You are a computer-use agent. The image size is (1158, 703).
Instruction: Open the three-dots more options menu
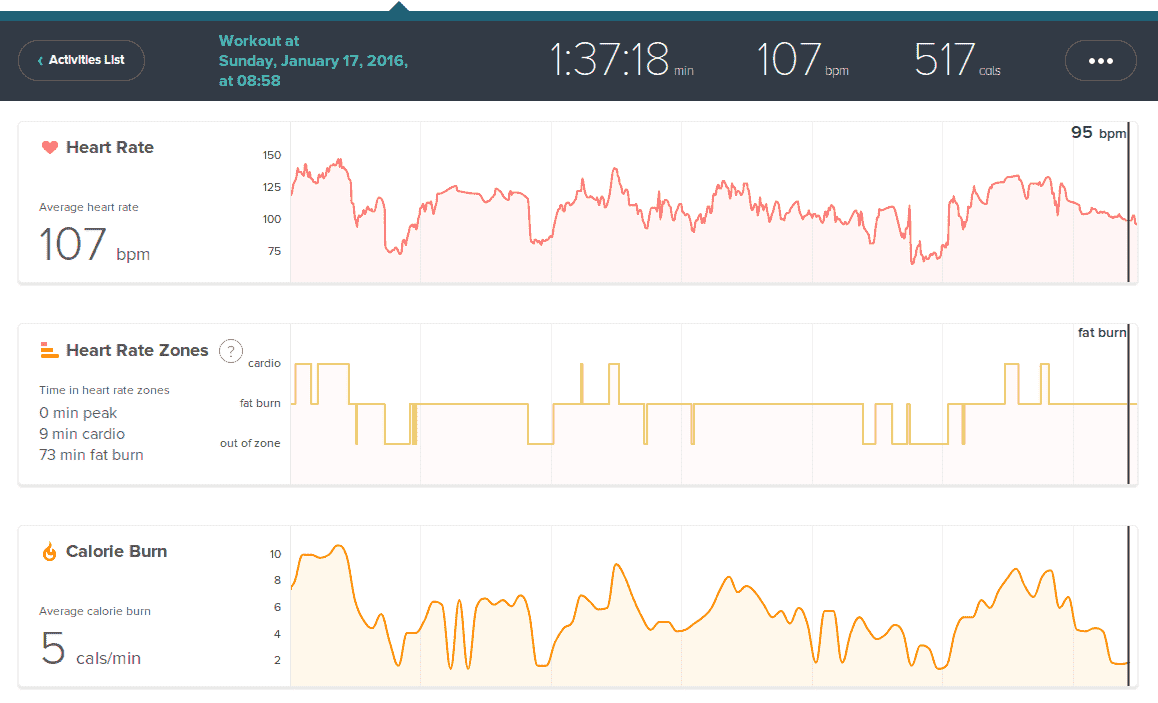(x=1100, y=60)
